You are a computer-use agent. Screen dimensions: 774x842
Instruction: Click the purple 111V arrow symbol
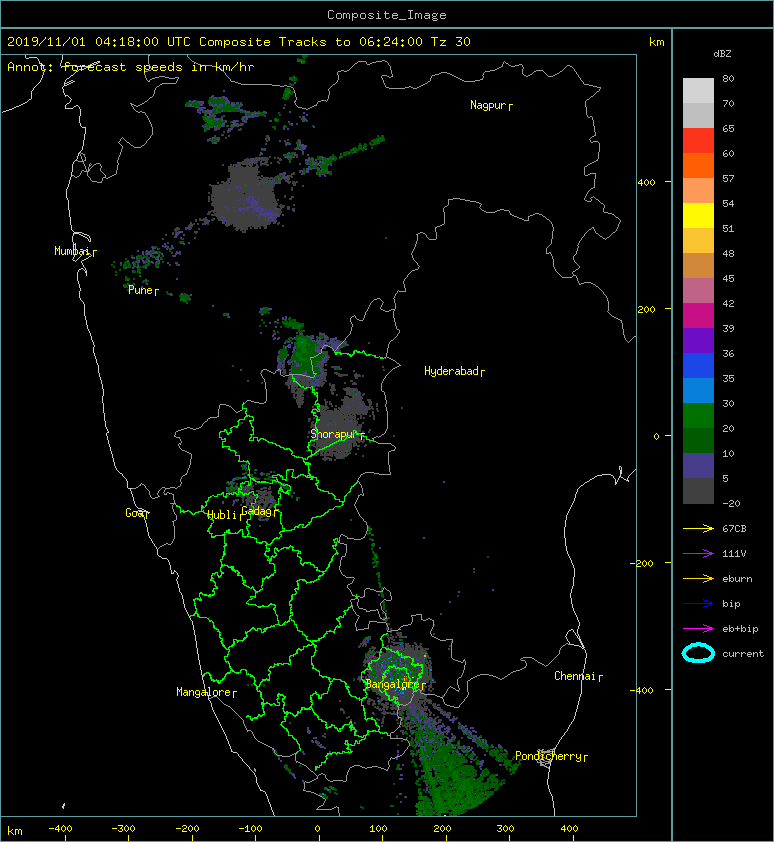pyautogui.click(x=698, y=554)
